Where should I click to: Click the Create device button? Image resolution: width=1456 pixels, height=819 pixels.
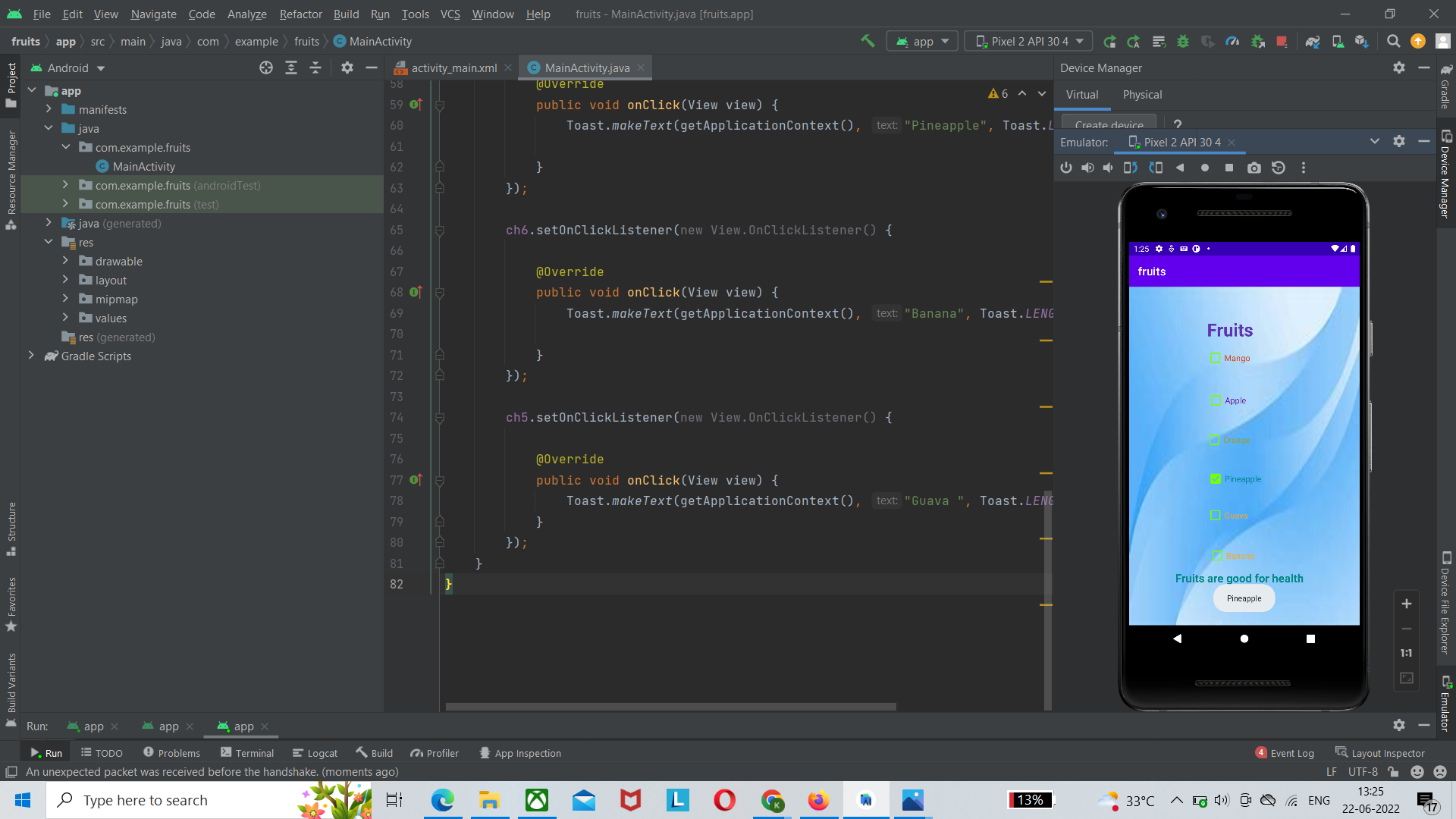click(1109, 124)
